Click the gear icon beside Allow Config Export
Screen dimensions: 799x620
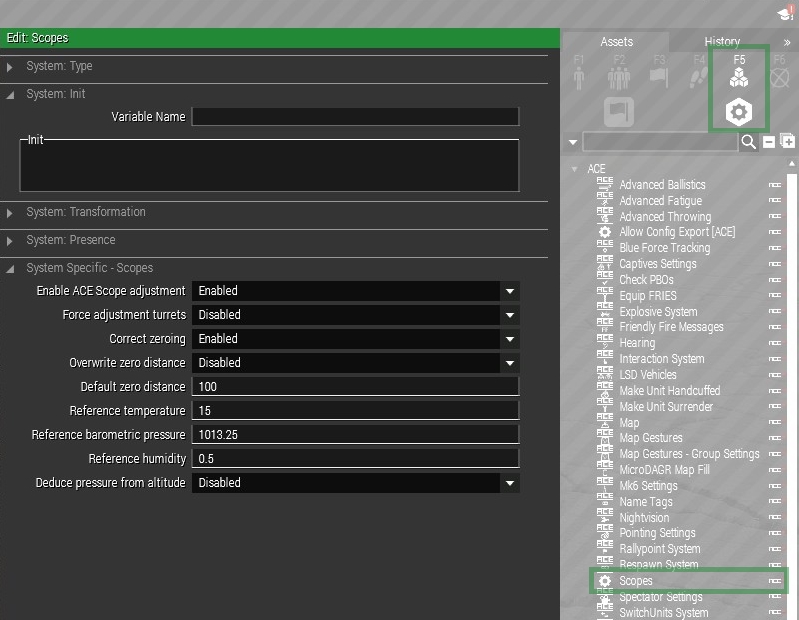pos(605,232)
